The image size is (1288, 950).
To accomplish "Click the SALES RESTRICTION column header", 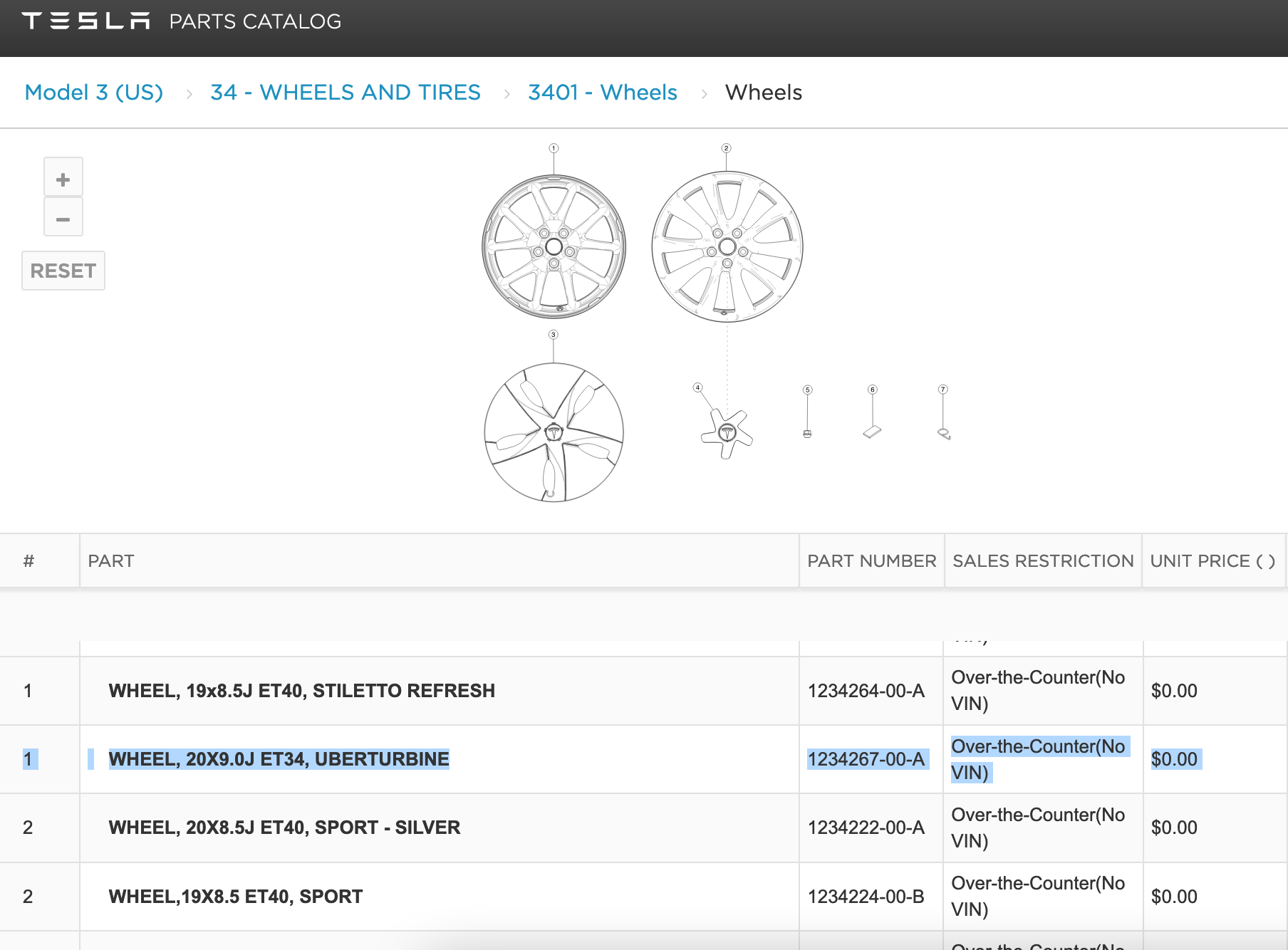I will (1043, 561).
